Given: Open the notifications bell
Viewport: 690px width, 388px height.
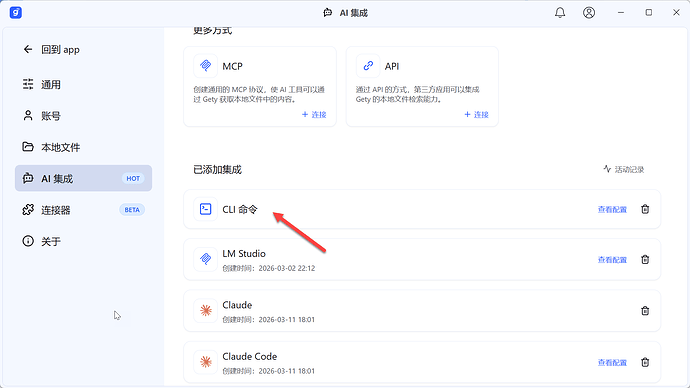Looking at the screenshot, I should pos(560,12).
